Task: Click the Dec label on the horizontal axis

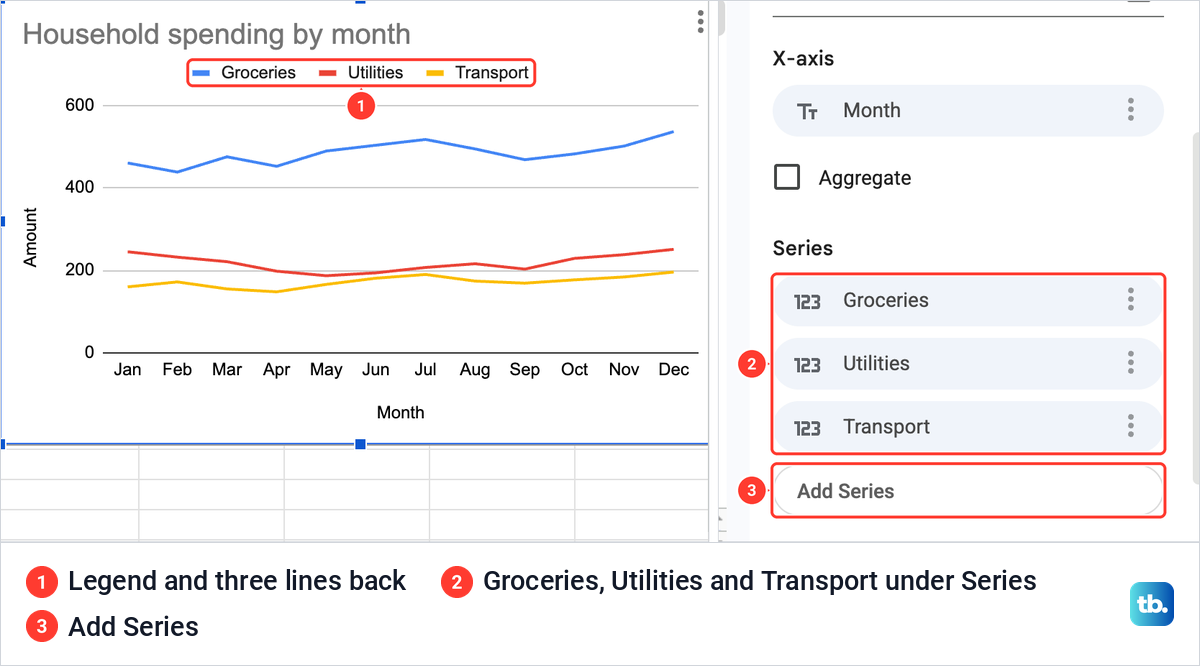Action: tap(674, 370)
